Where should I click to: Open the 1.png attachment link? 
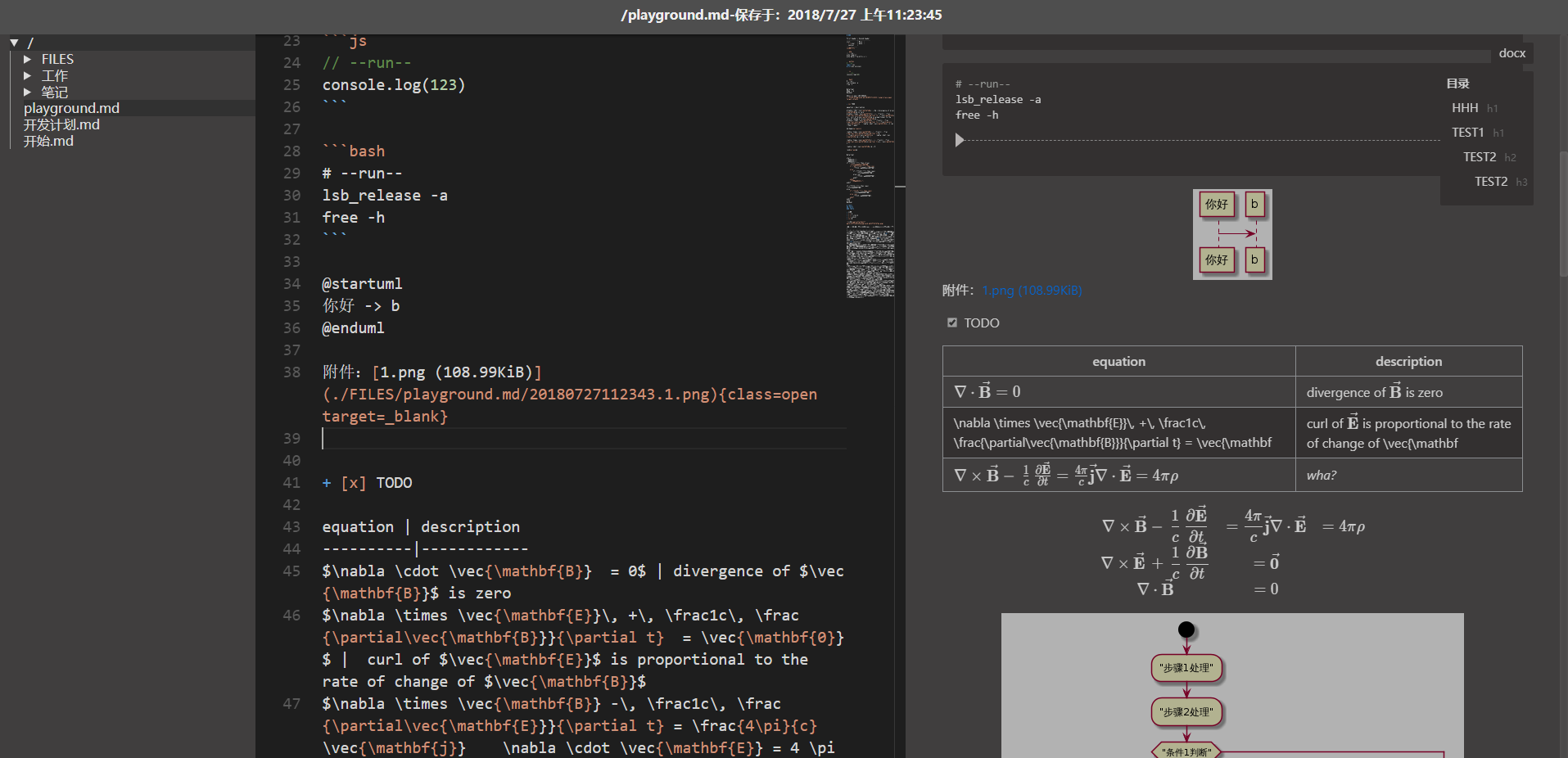coord(1032,291)
